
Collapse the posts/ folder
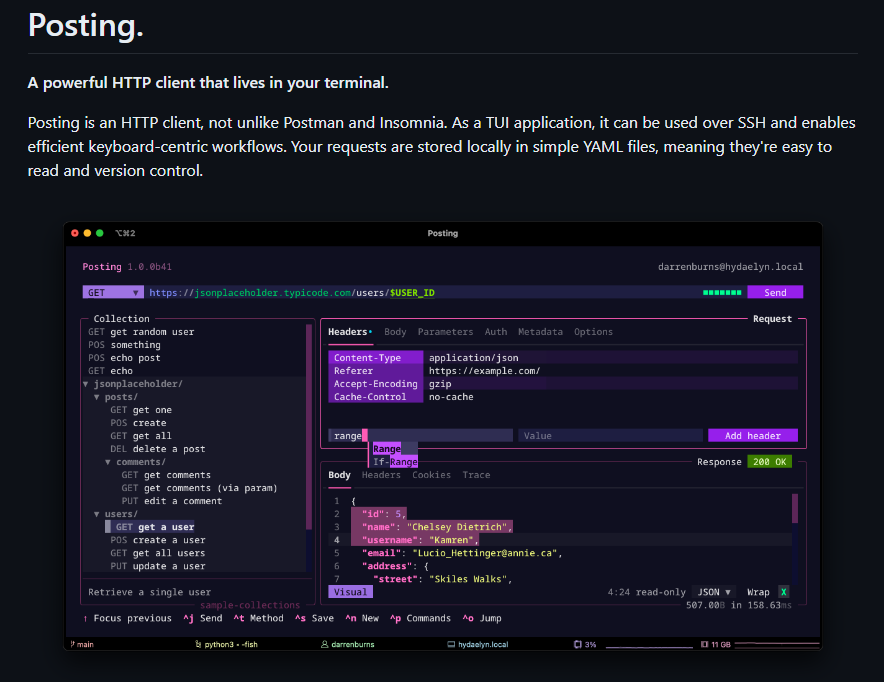click(x=97, y=397)
